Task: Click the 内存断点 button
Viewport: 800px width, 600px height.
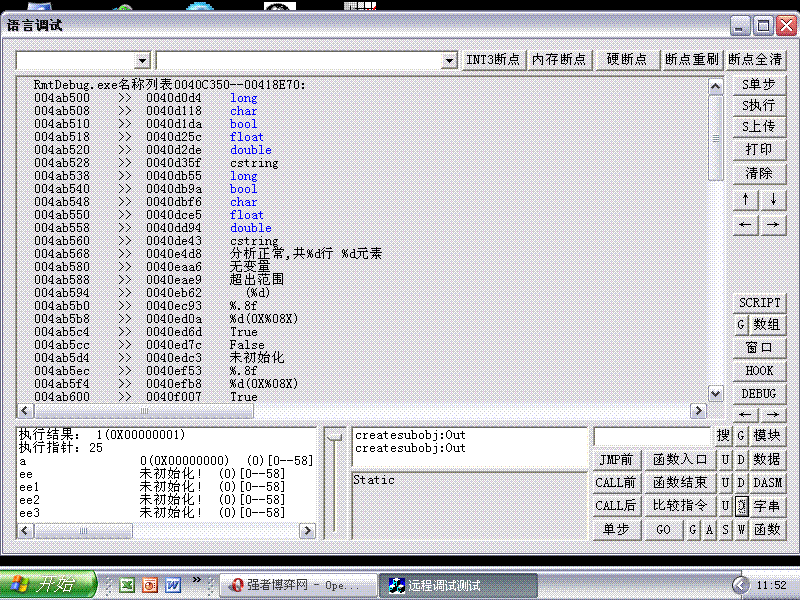Action: point(559,60)
